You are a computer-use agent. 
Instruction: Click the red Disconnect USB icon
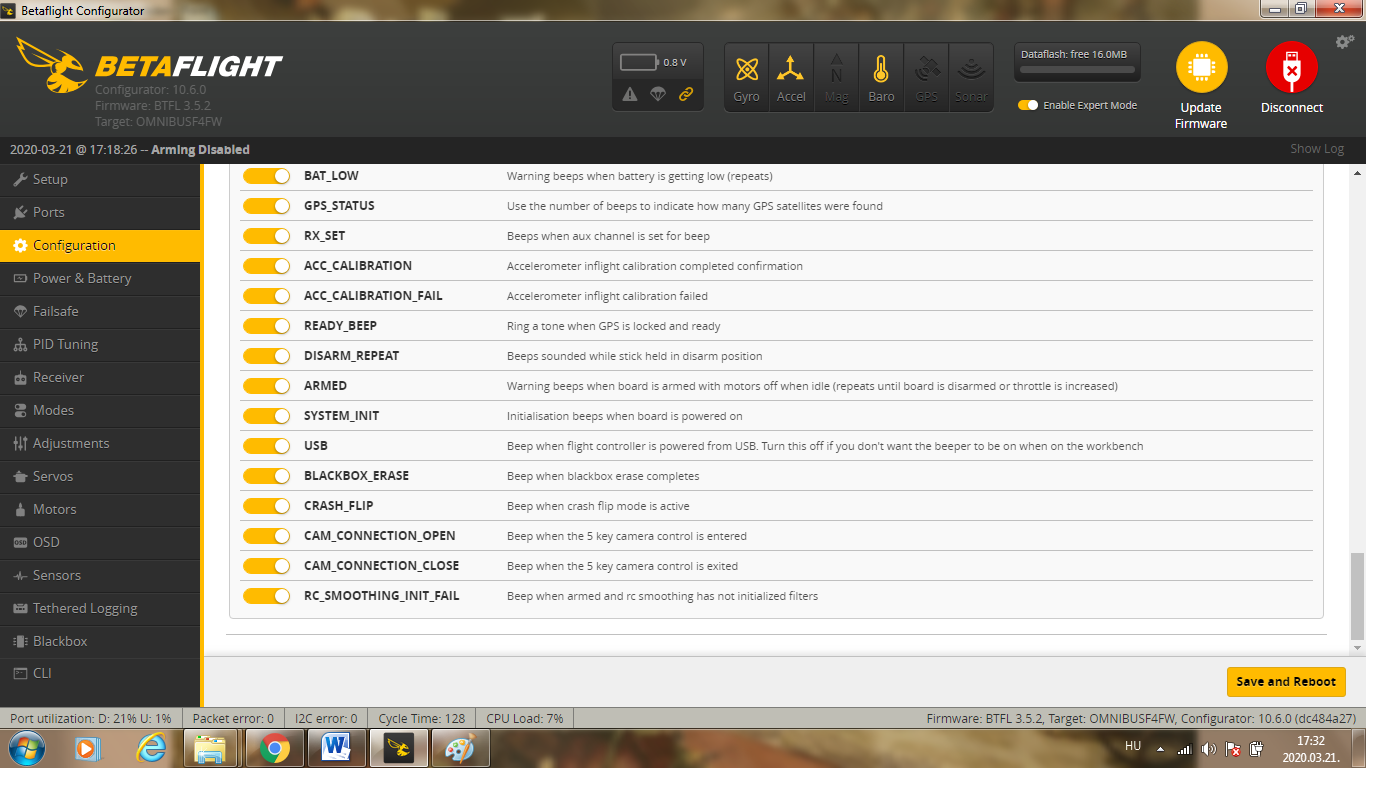tap(1291, 68)
